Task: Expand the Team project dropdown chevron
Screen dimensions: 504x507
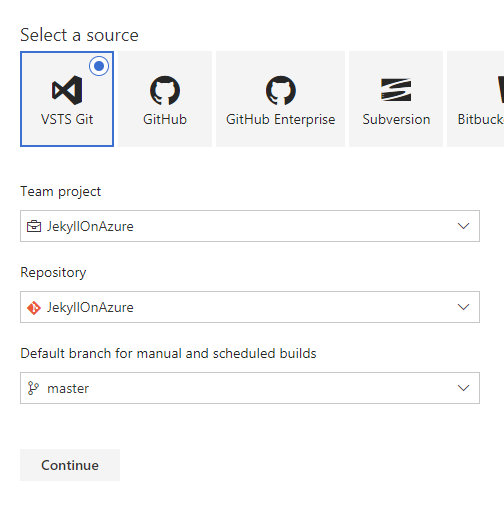Action: coord(463,226)
